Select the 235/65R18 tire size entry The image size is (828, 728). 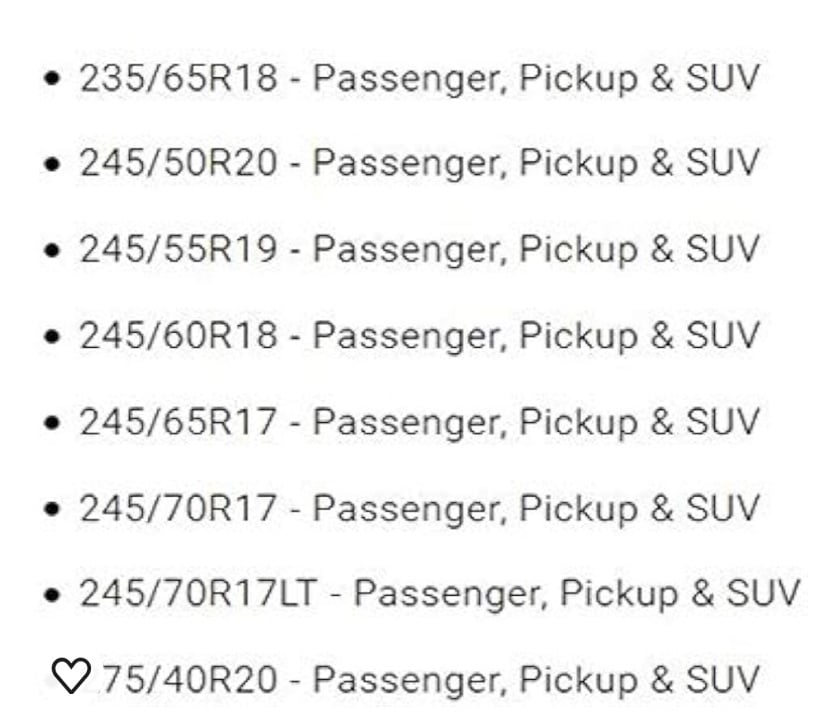click(178, 78)
